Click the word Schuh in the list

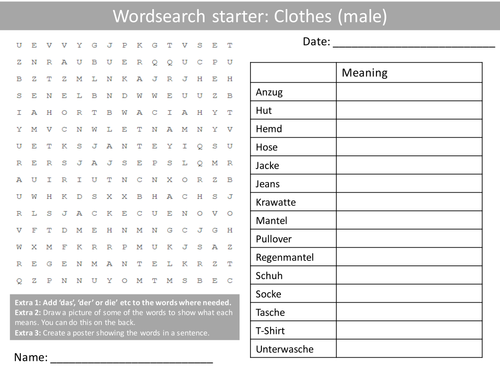point(269,276)
